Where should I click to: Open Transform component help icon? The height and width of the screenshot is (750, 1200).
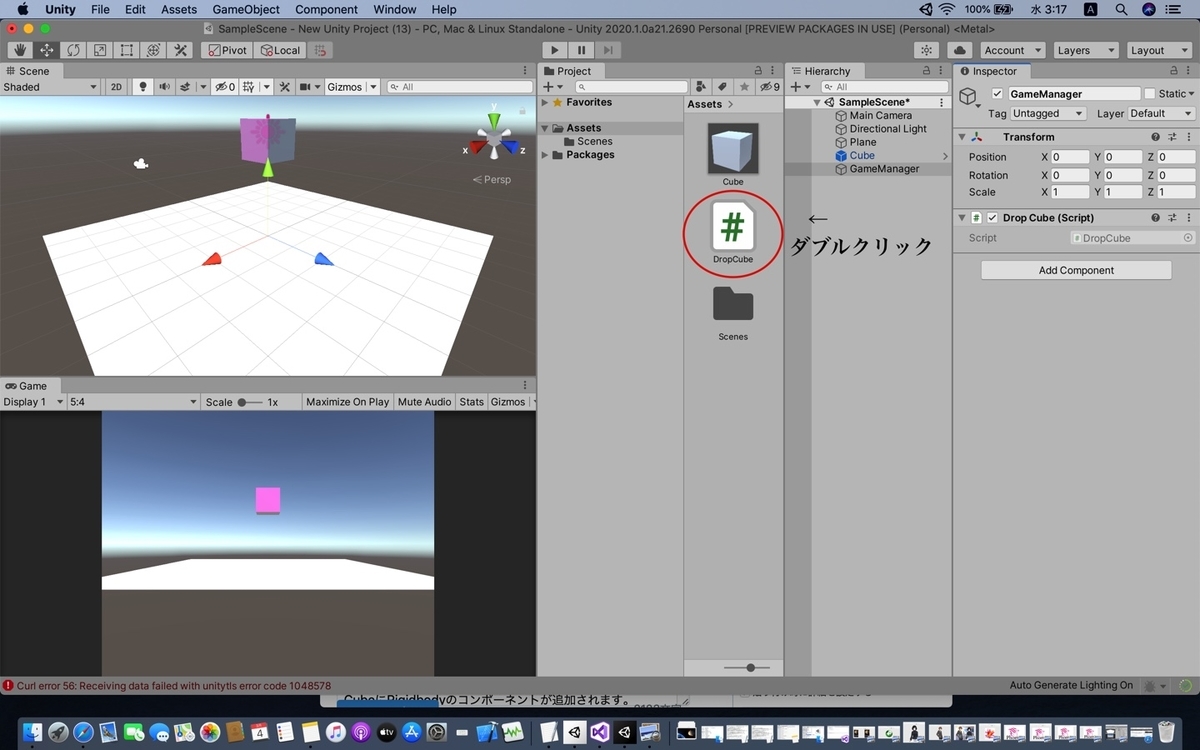[1155, 137]
